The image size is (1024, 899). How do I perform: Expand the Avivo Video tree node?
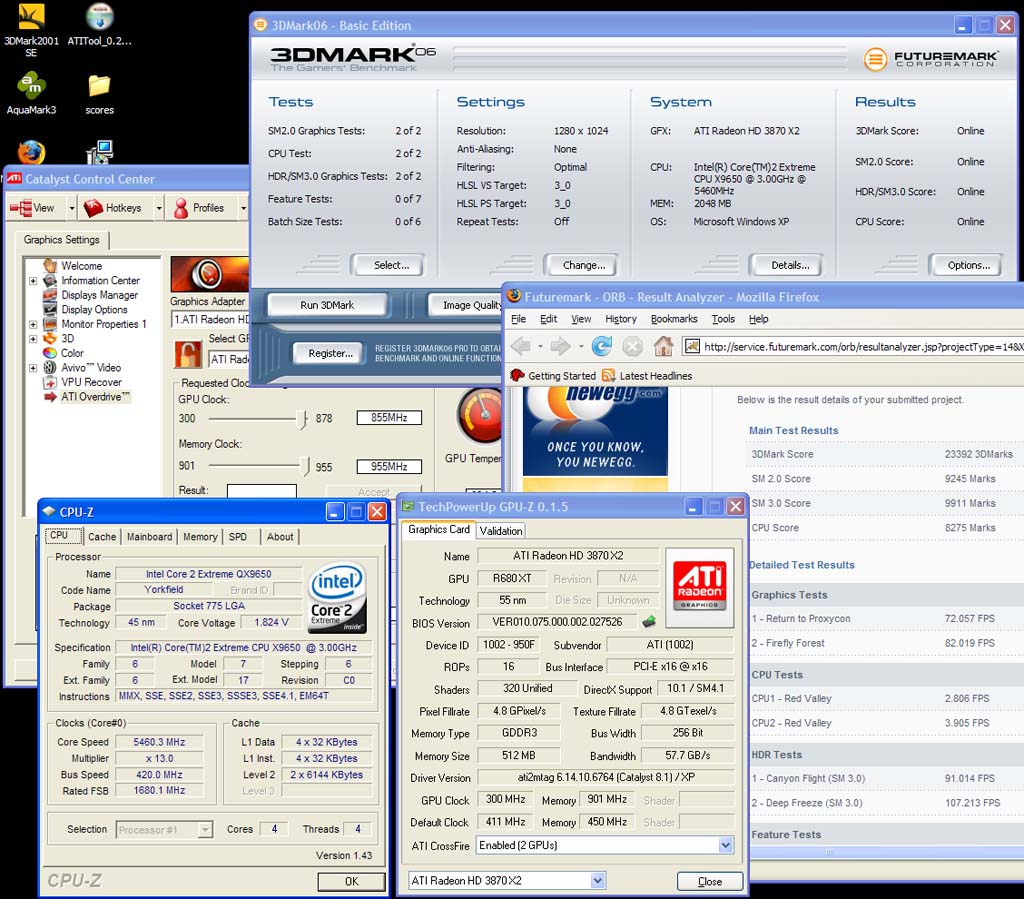point(33,368)
